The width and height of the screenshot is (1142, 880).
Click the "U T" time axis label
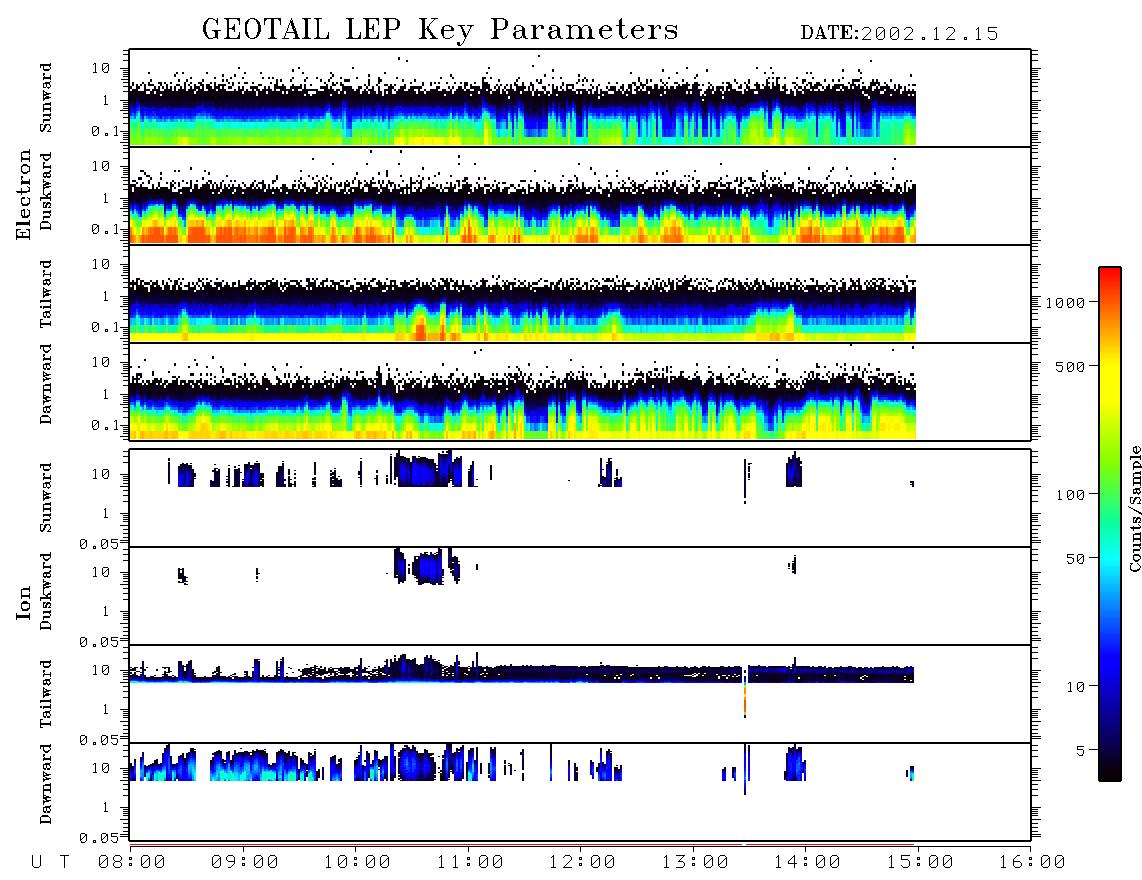click(x=50, y=863)
